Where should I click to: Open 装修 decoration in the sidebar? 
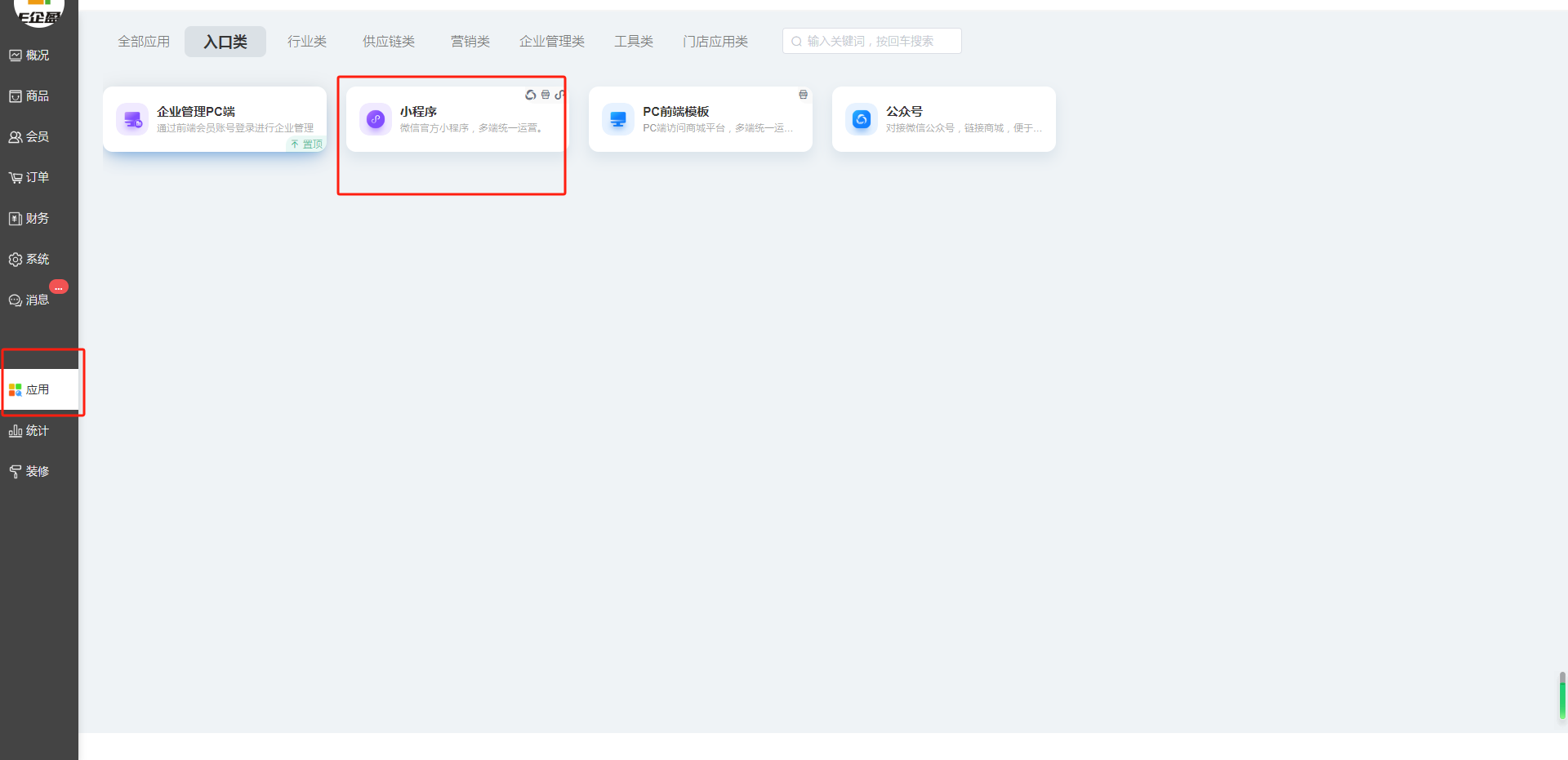coord(29,472)
